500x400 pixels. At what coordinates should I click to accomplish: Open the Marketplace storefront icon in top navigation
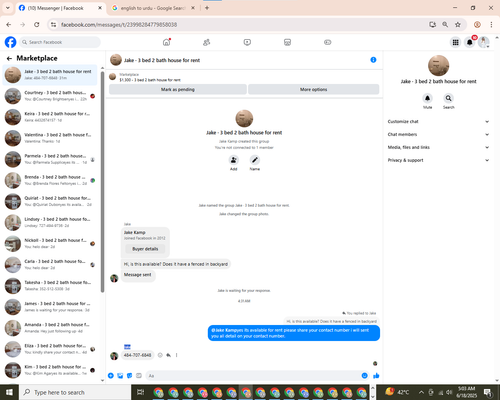(x=287, y=42)
